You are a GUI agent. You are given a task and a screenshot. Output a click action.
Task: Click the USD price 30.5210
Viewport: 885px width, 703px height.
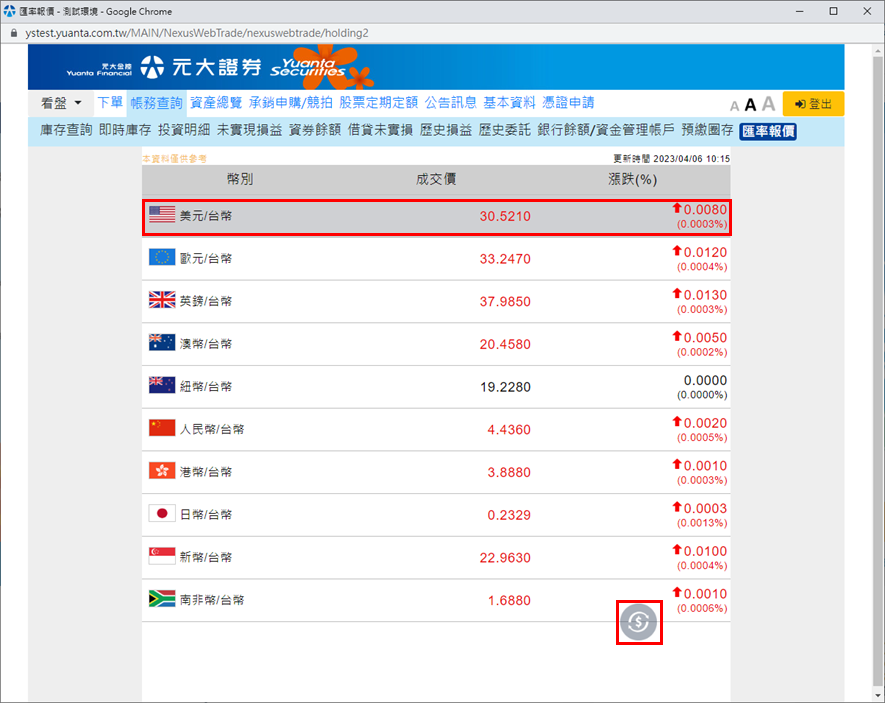[x=505, y=216]
